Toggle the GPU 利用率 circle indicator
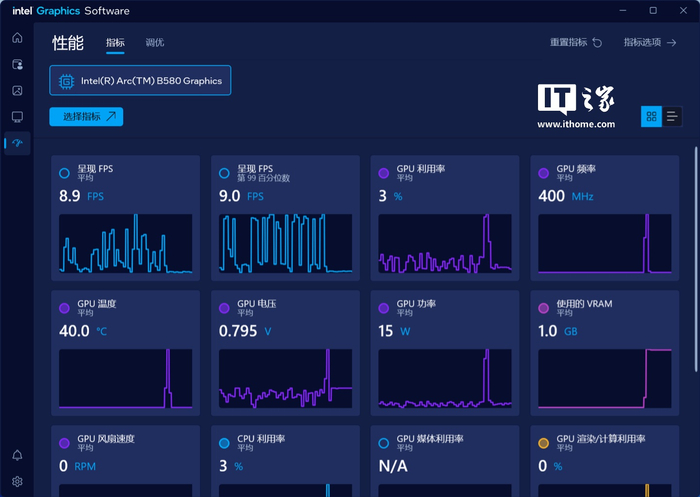The width and height of the screenshot is (700, 497). pos(384,173)
